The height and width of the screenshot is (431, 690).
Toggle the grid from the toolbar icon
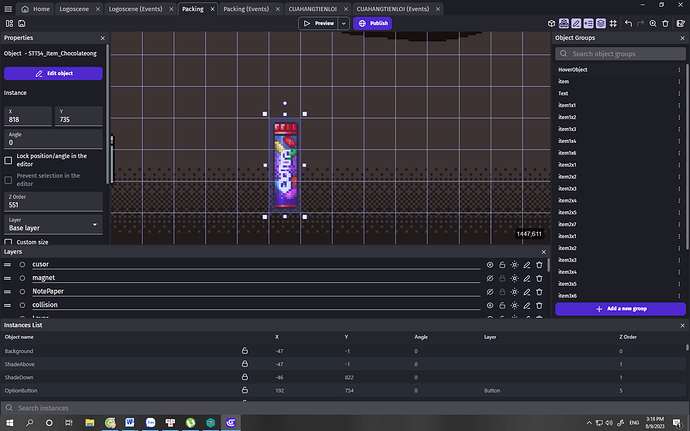pyautogui.click(x=613, y=23)
